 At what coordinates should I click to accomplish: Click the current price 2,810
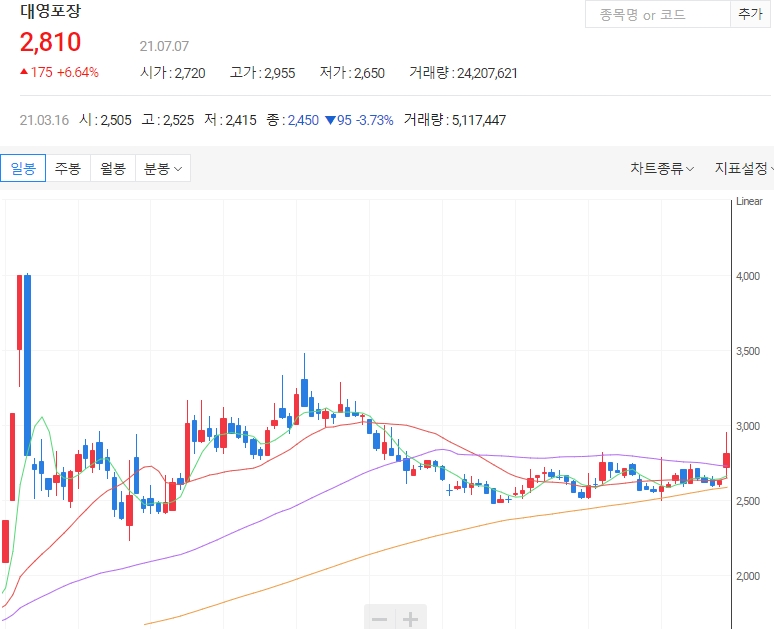coord(50,42)
